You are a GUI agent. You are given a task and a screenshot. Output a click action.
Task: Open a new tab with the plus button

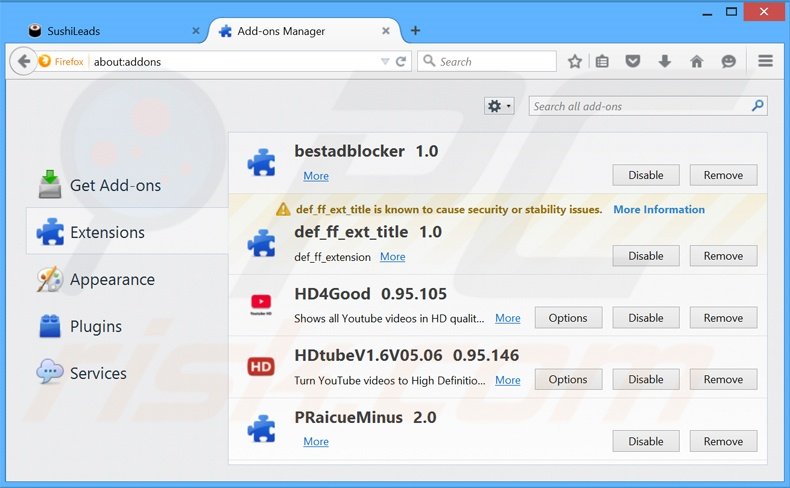(415, 31)
